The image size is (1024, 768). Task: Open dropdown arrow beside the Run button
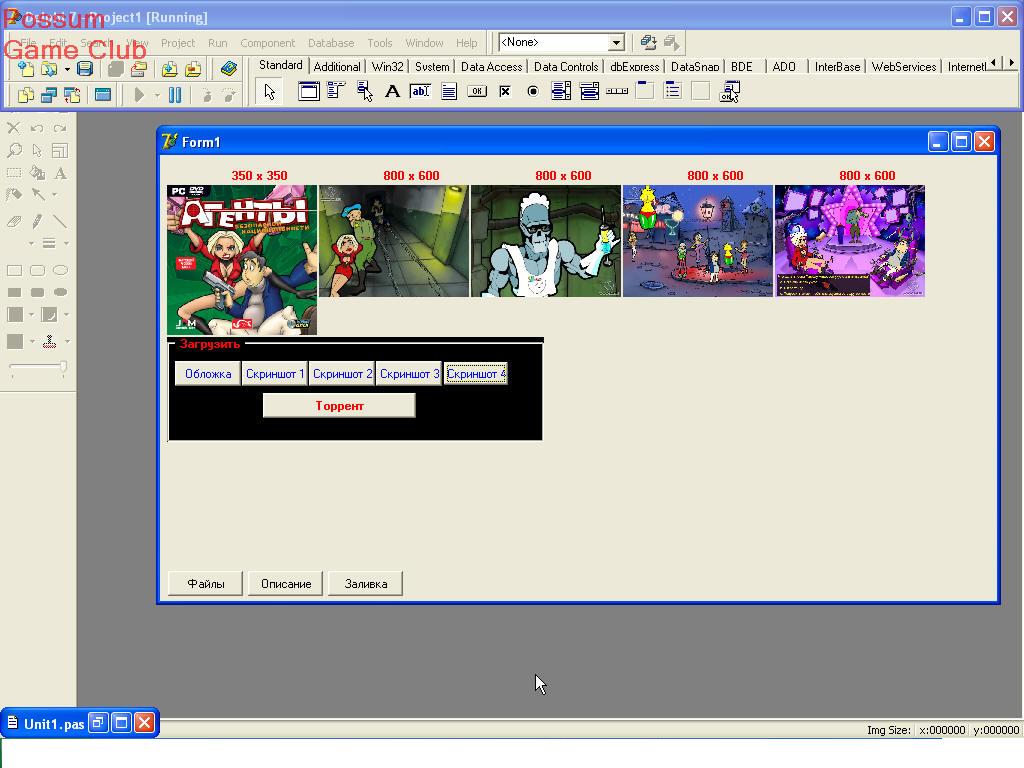click(157, 96)
